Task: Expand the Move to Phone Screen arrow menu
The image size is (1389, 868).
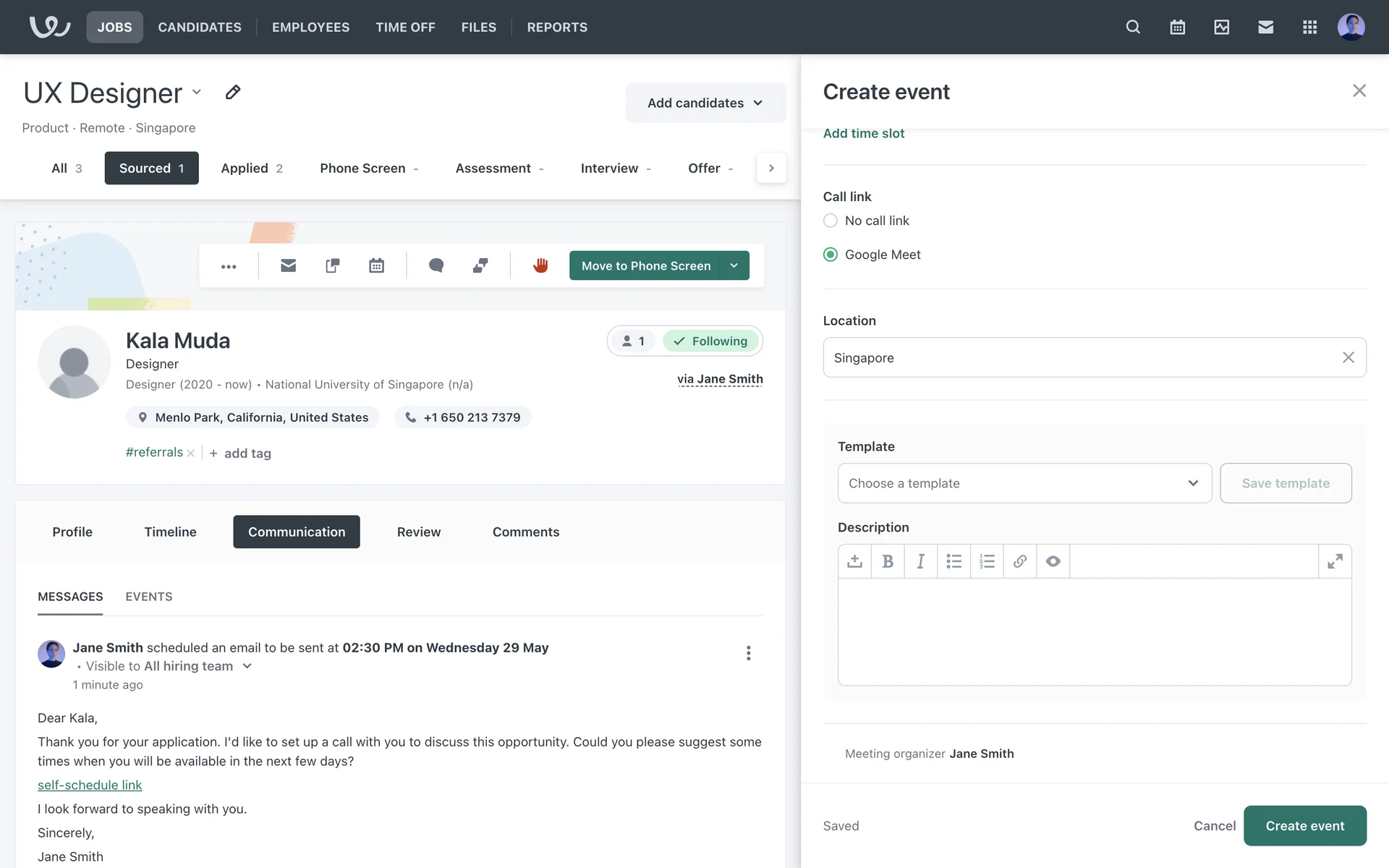Action: [x=734, y=265]
